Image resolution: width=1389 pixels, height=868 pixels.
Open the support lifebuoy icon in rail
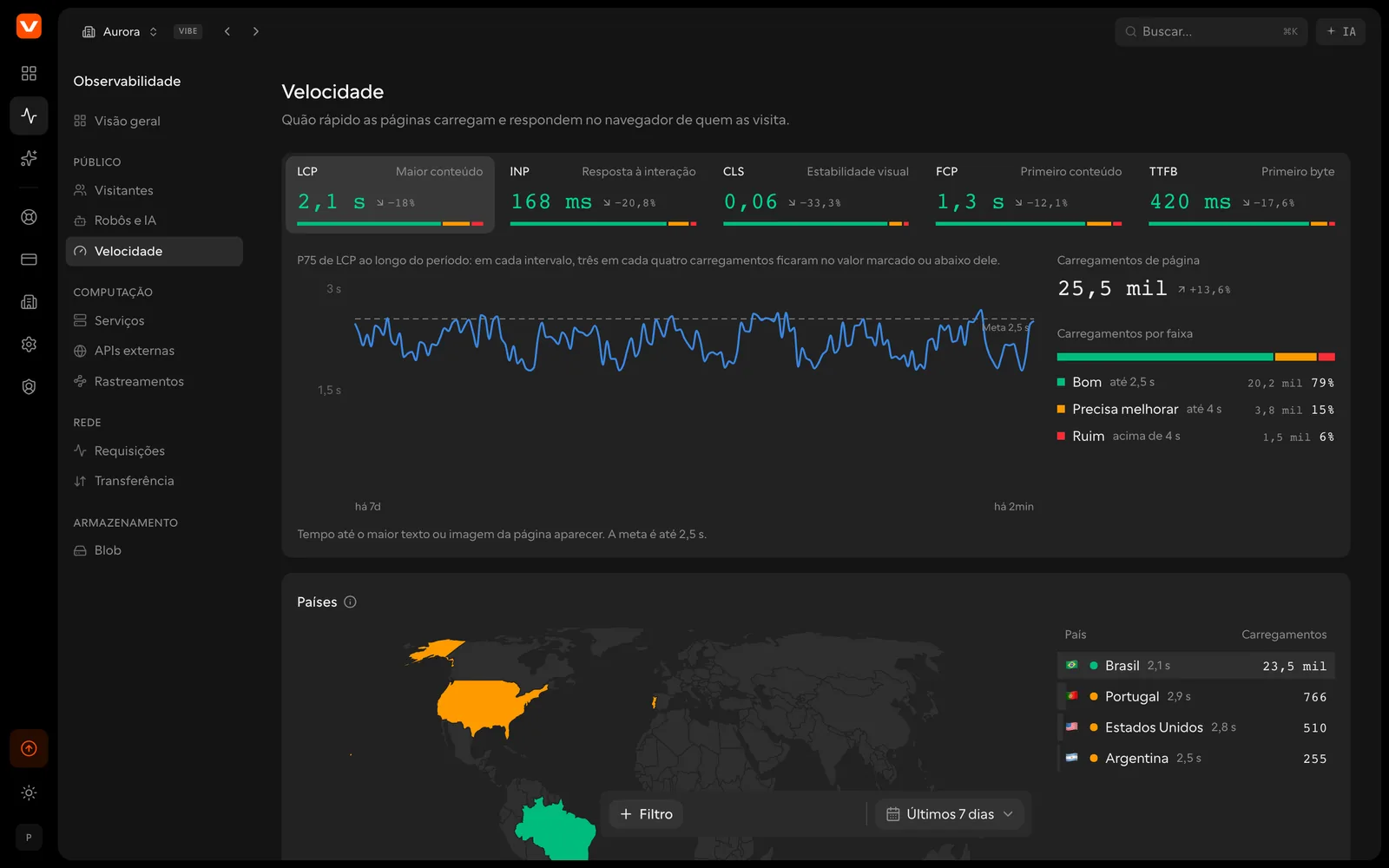click(x=29, y=217)
